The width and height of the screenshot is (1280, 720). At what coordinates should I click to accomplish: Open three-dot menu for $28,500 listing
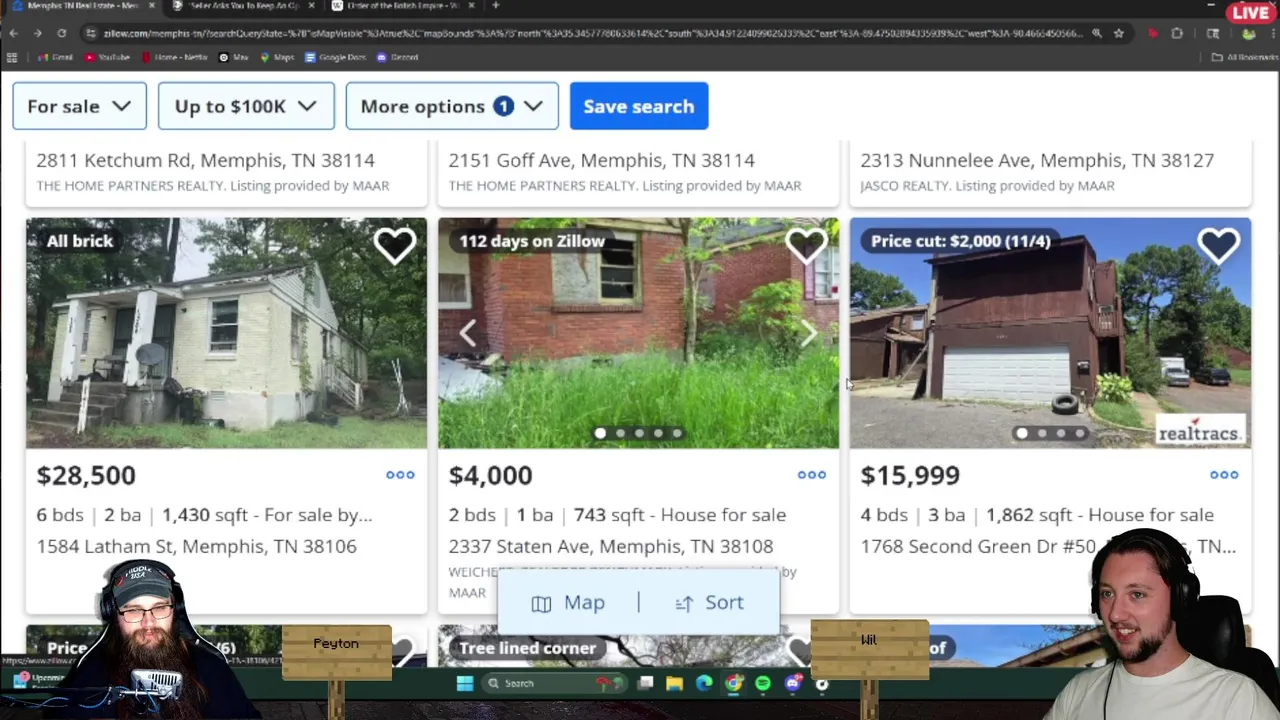click(x=400, y=475)
